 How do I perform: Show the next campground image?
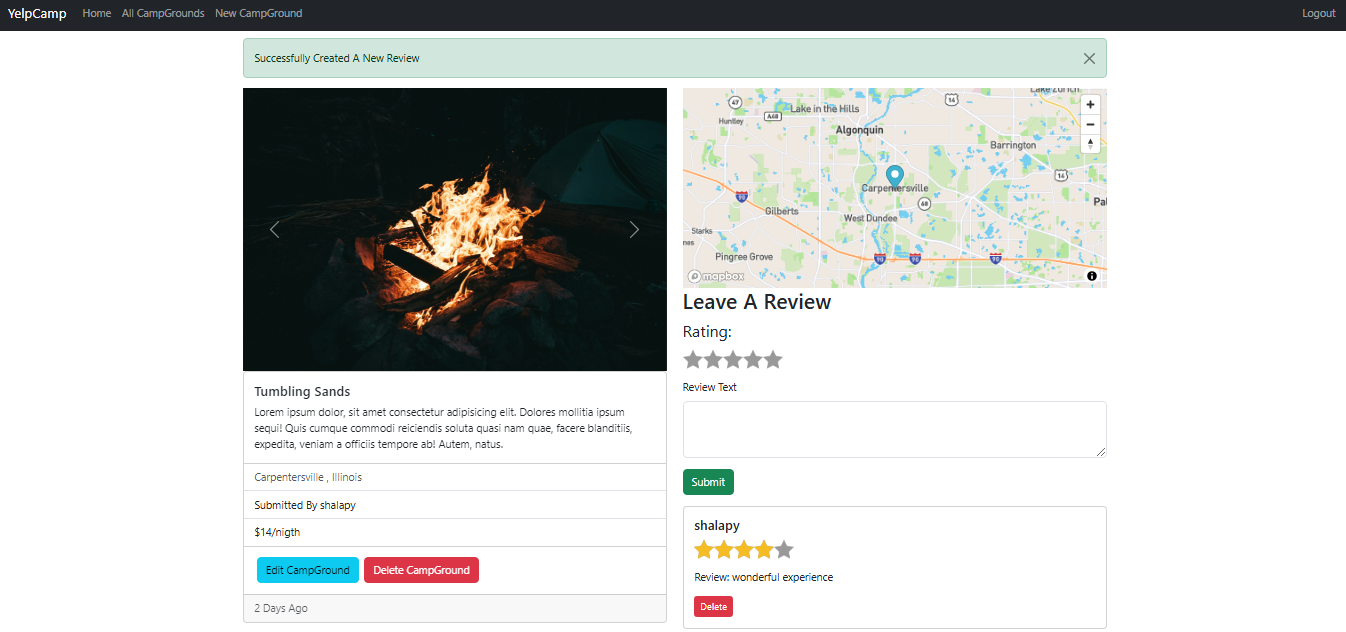tap(634, 229)
